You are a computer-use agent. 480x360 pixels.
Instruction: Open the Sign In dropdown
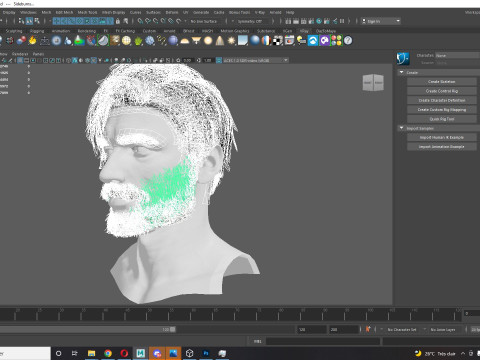[381, 21]
